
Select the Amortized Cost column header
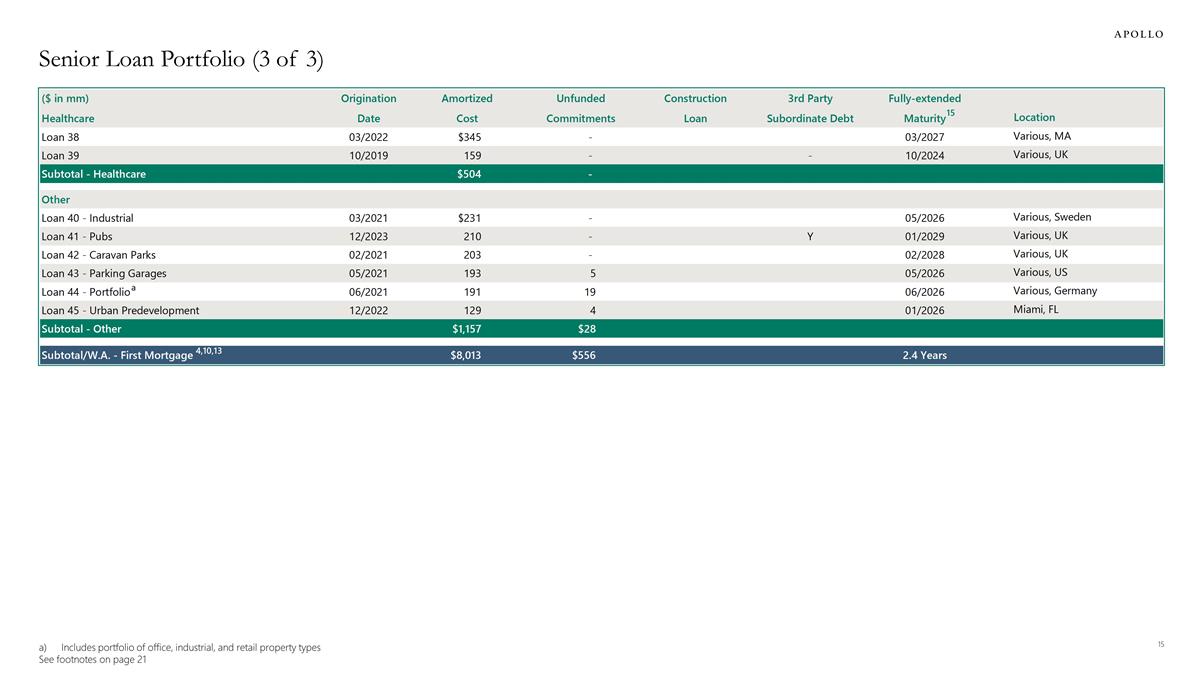(x=466, y=108)
